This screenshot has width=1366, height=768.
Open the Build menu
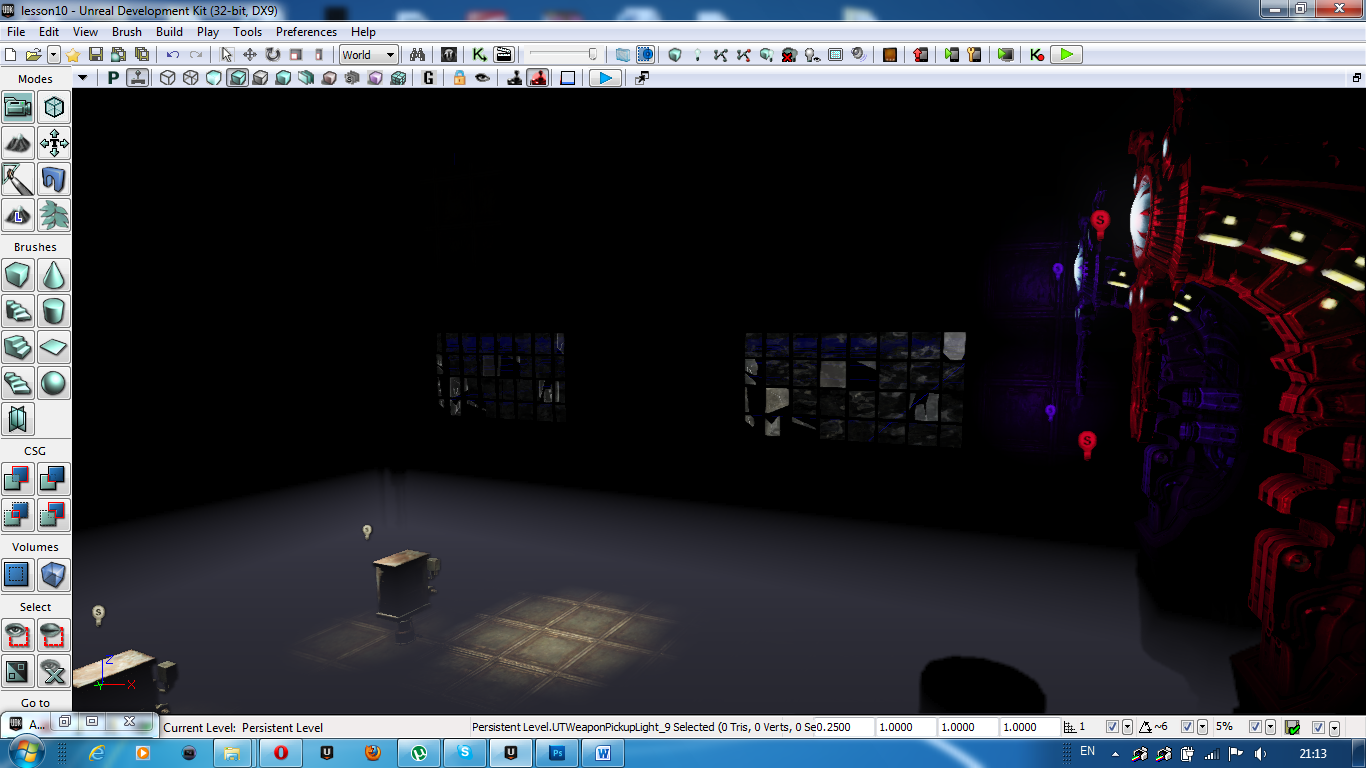[x=170, y=32]
